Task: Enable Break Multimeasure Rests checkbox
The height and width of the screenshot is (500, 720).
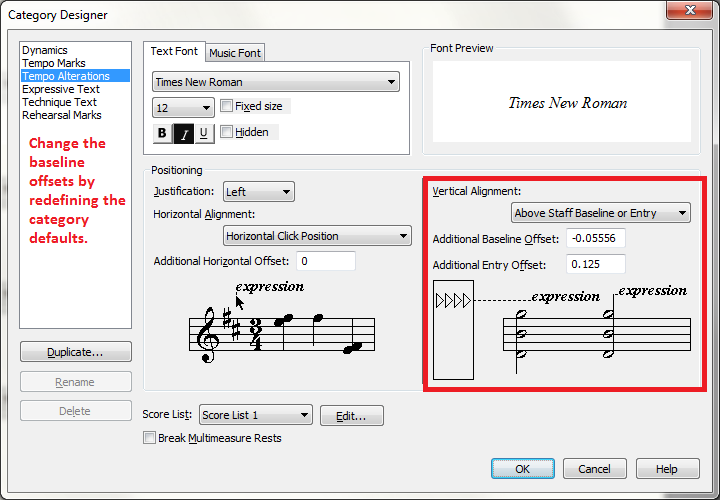Action: tap(150, 438)
